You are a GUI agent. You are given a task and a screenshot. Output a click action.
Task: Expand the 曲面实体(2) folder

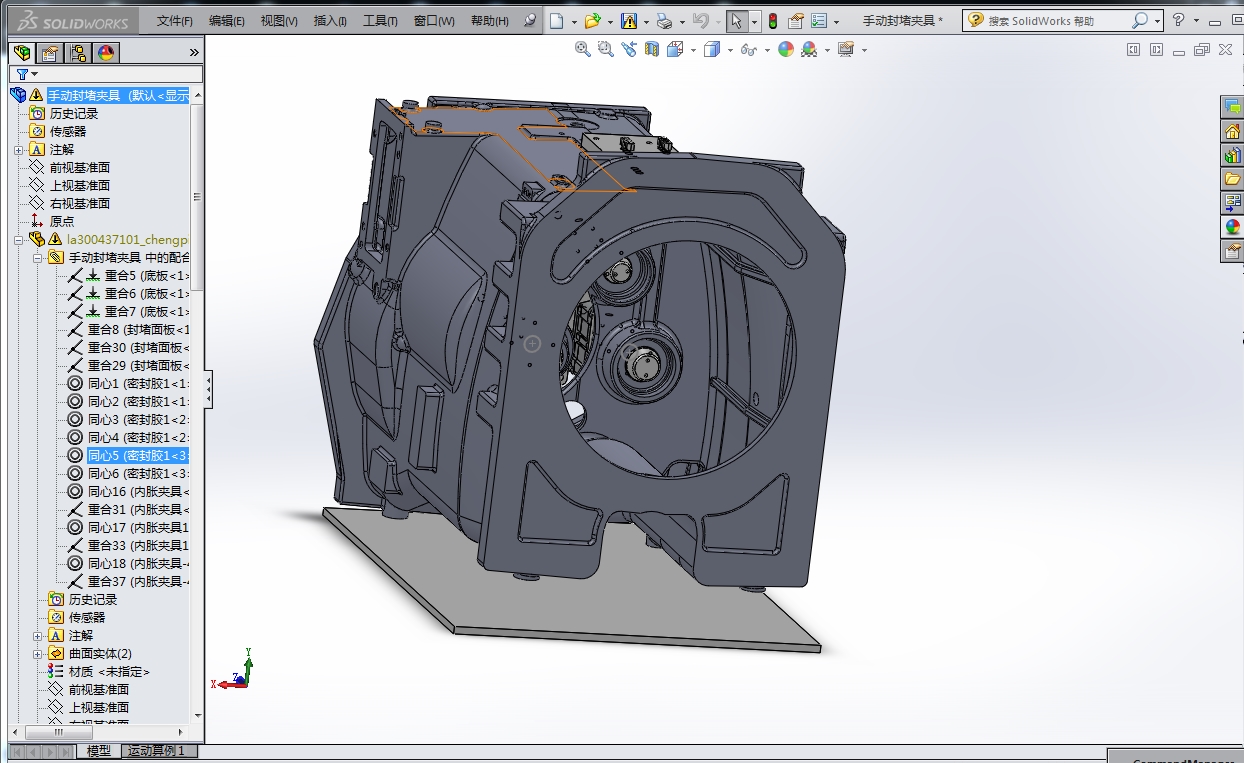click(38, 654)
